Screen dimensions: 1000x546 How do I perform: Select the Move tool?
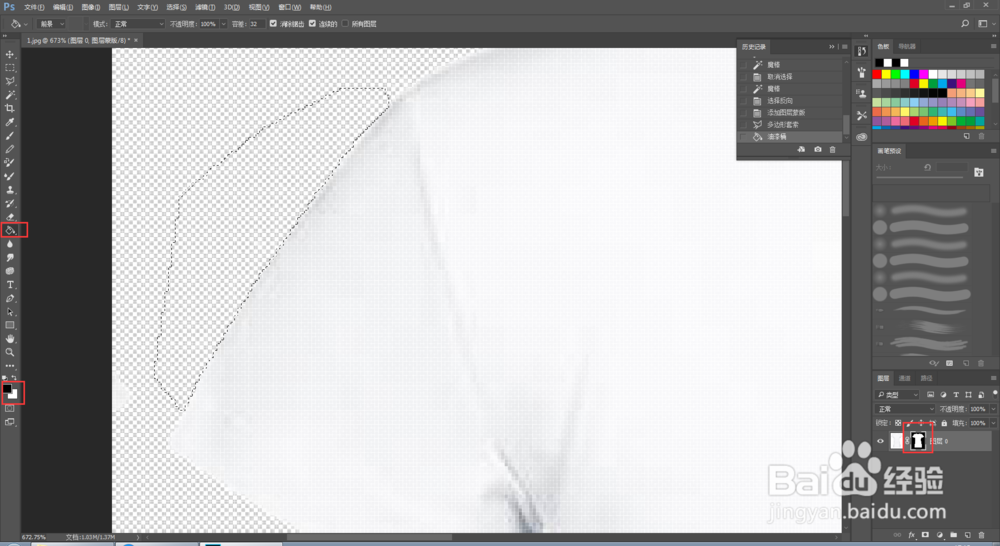(10, 54)
